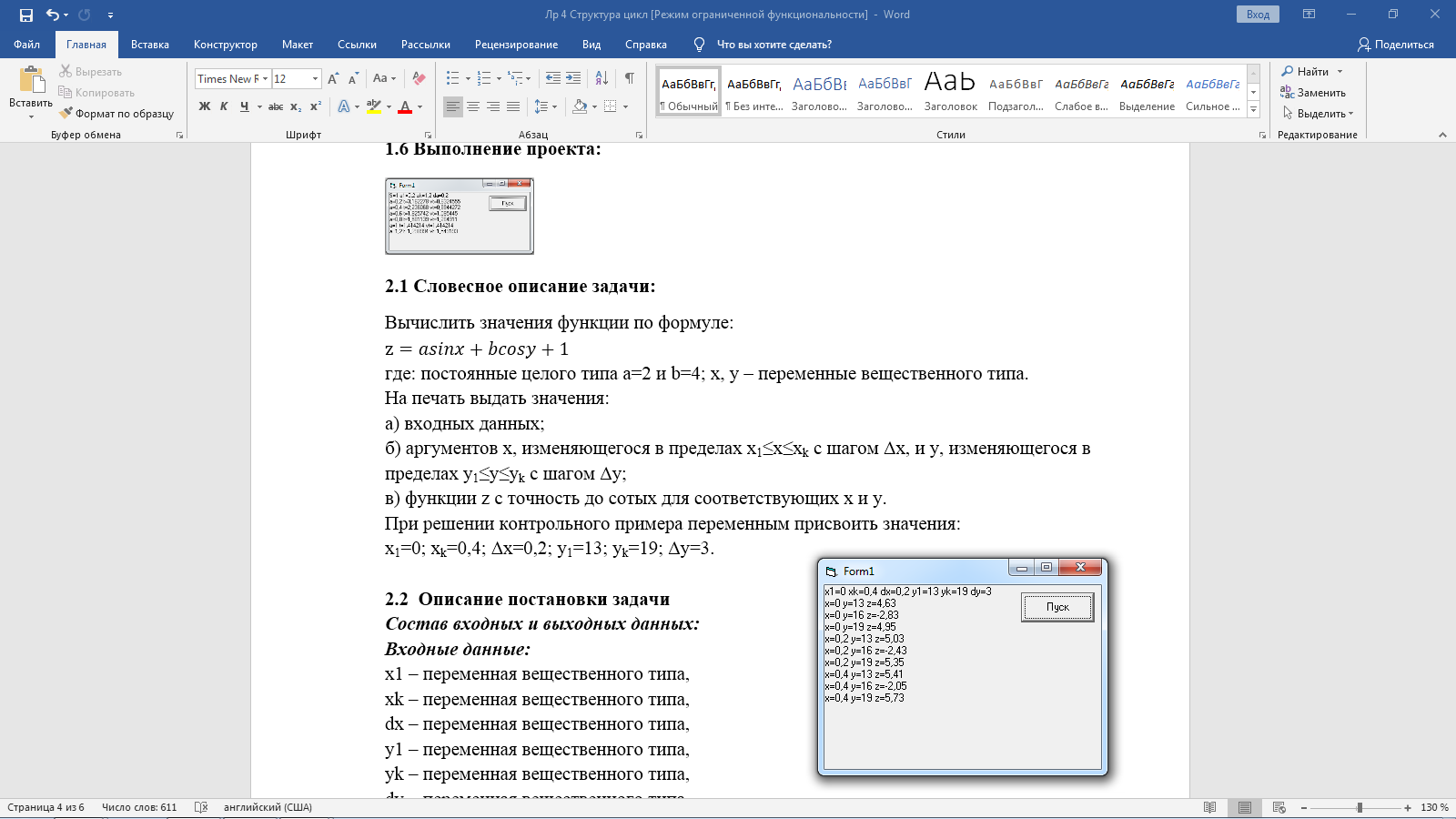Toggle underline formatting (Ч)
Screen dimensions: 1456x819
pos(244,106)
